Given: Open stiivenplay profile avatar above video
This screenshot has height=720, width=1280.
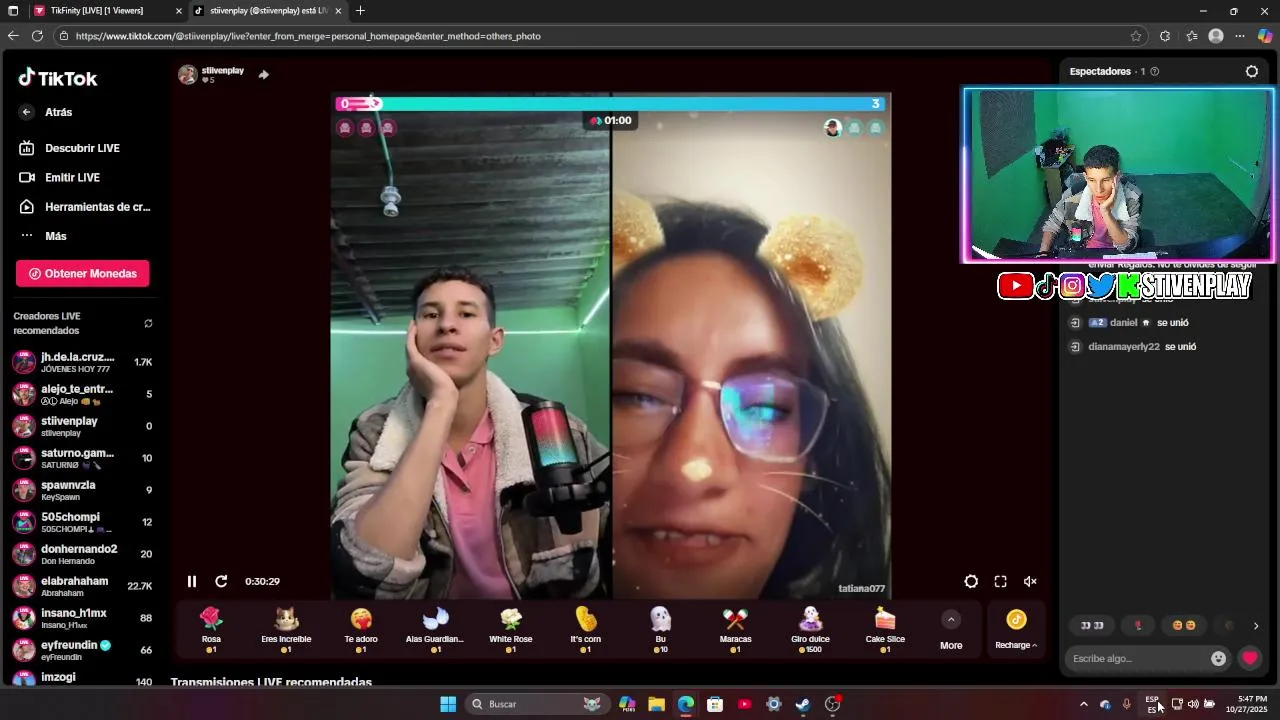Looking at the screenshot, I should [x=187, y=74].
